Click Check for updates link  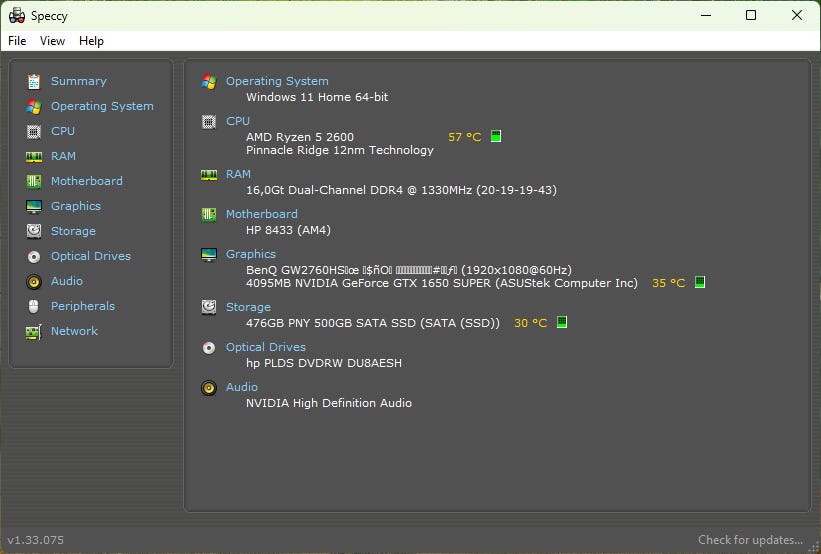click(x=750, y=540)
